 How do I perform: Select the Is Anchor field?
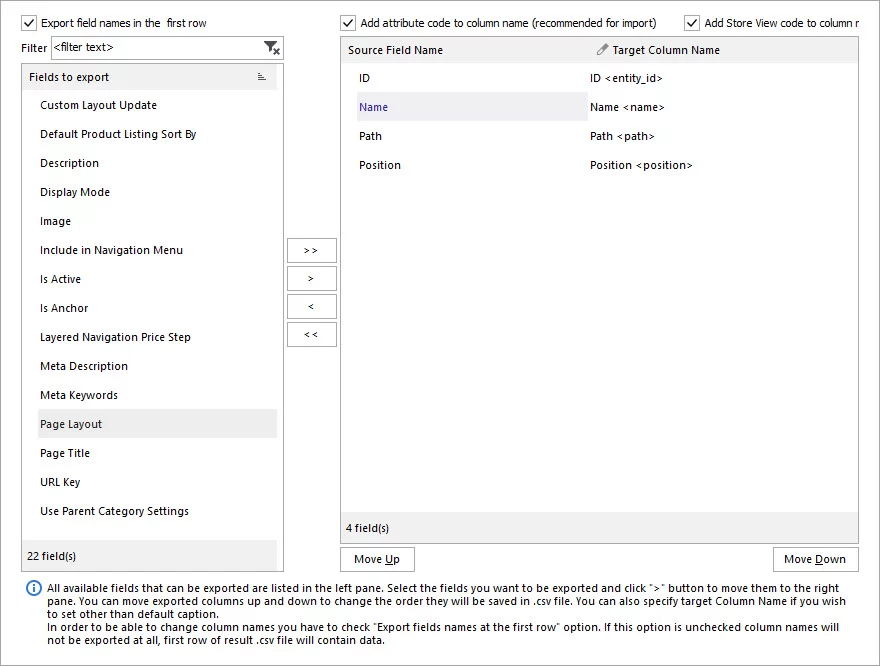coord(157,308)
